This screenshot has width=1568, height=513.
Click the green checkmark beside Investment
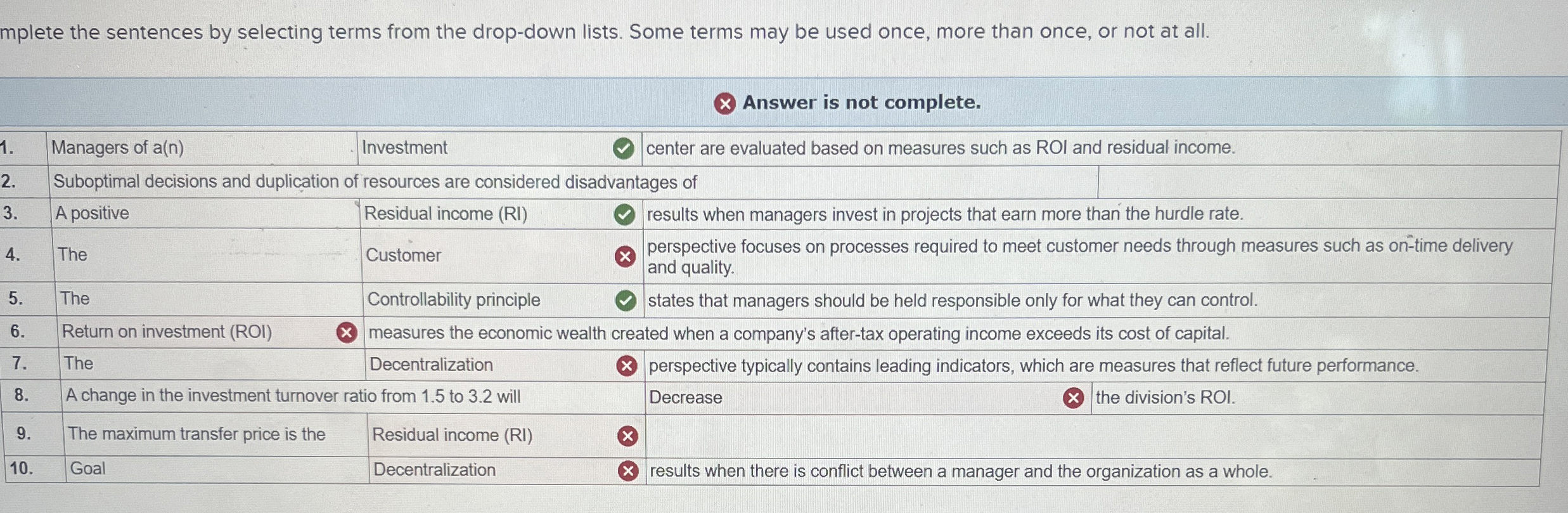click(624, 149)
